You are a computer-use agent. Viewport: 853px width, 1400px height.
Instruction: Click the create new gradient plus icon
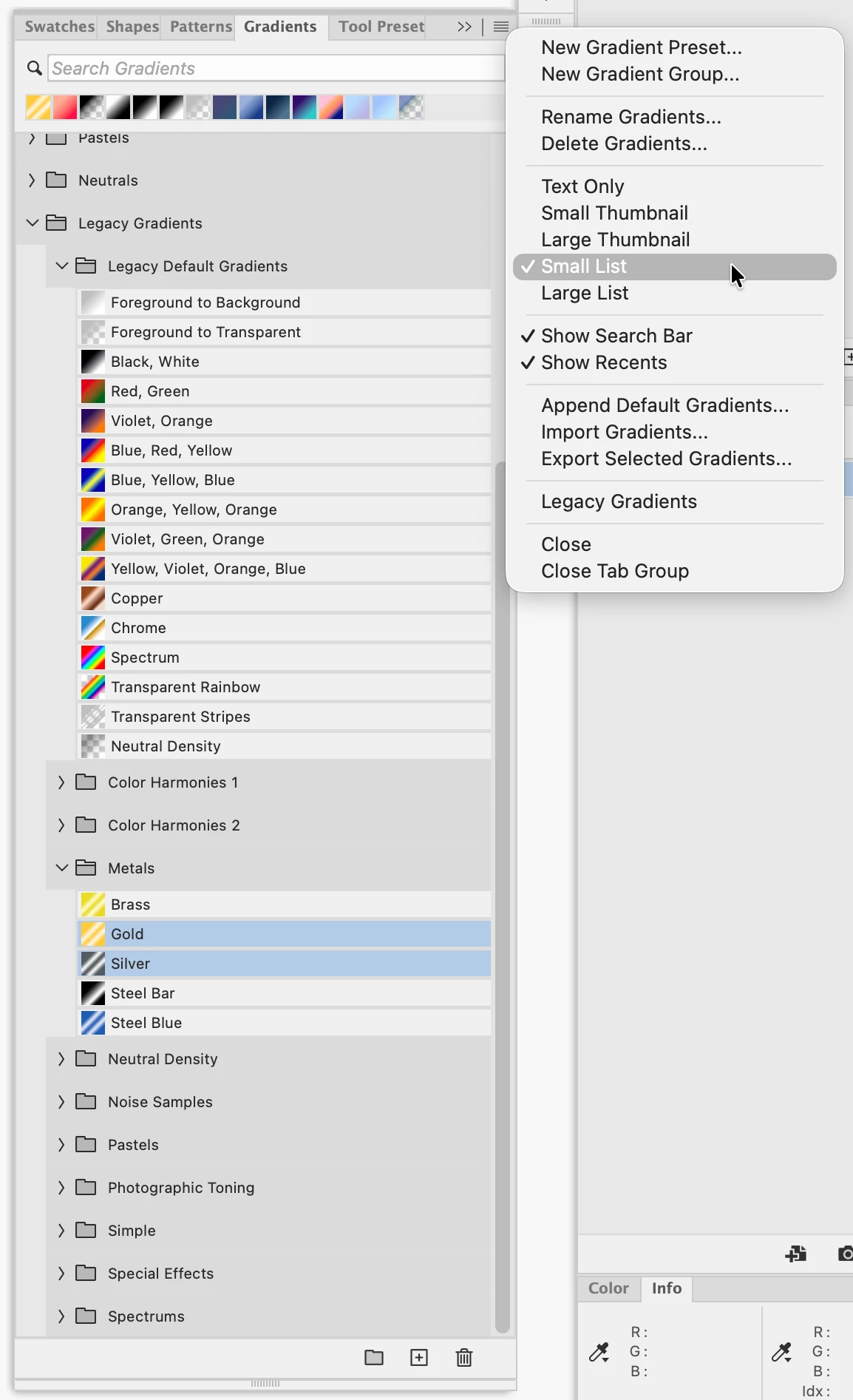click(x=419, y=1357)
